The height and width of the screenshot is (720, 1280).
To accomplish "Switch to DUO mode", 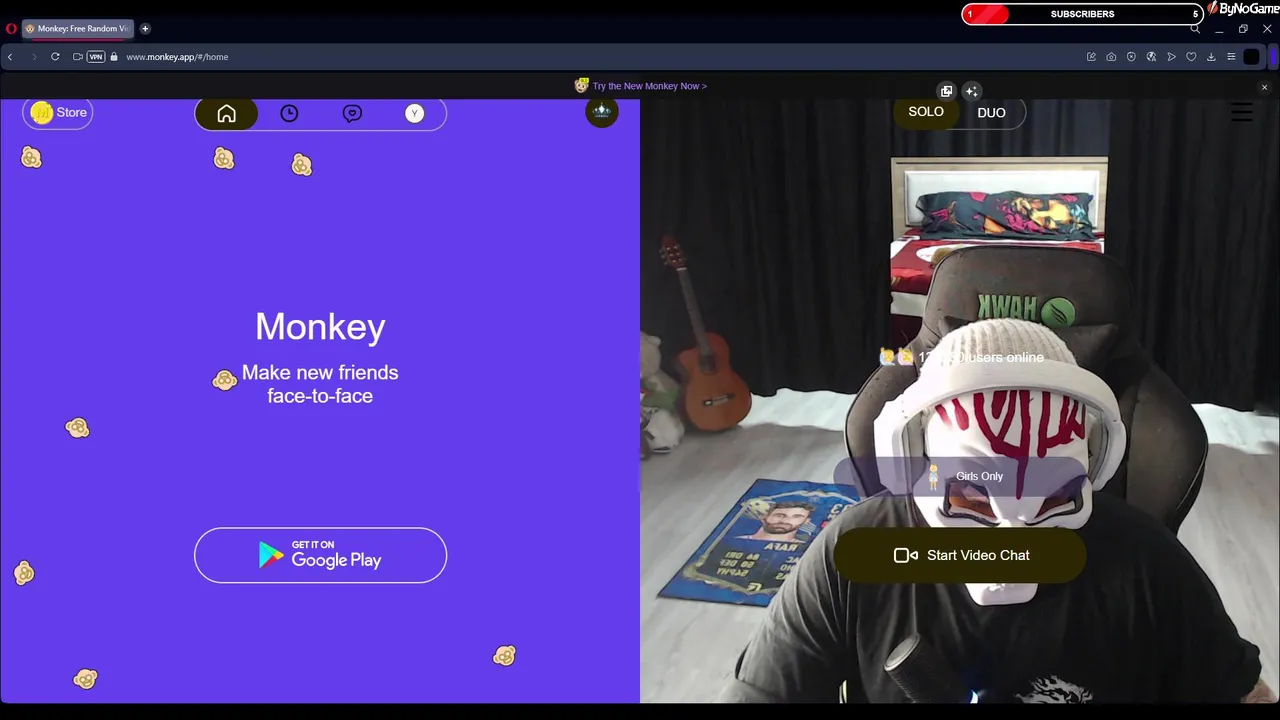I will [x=991, y=113].
